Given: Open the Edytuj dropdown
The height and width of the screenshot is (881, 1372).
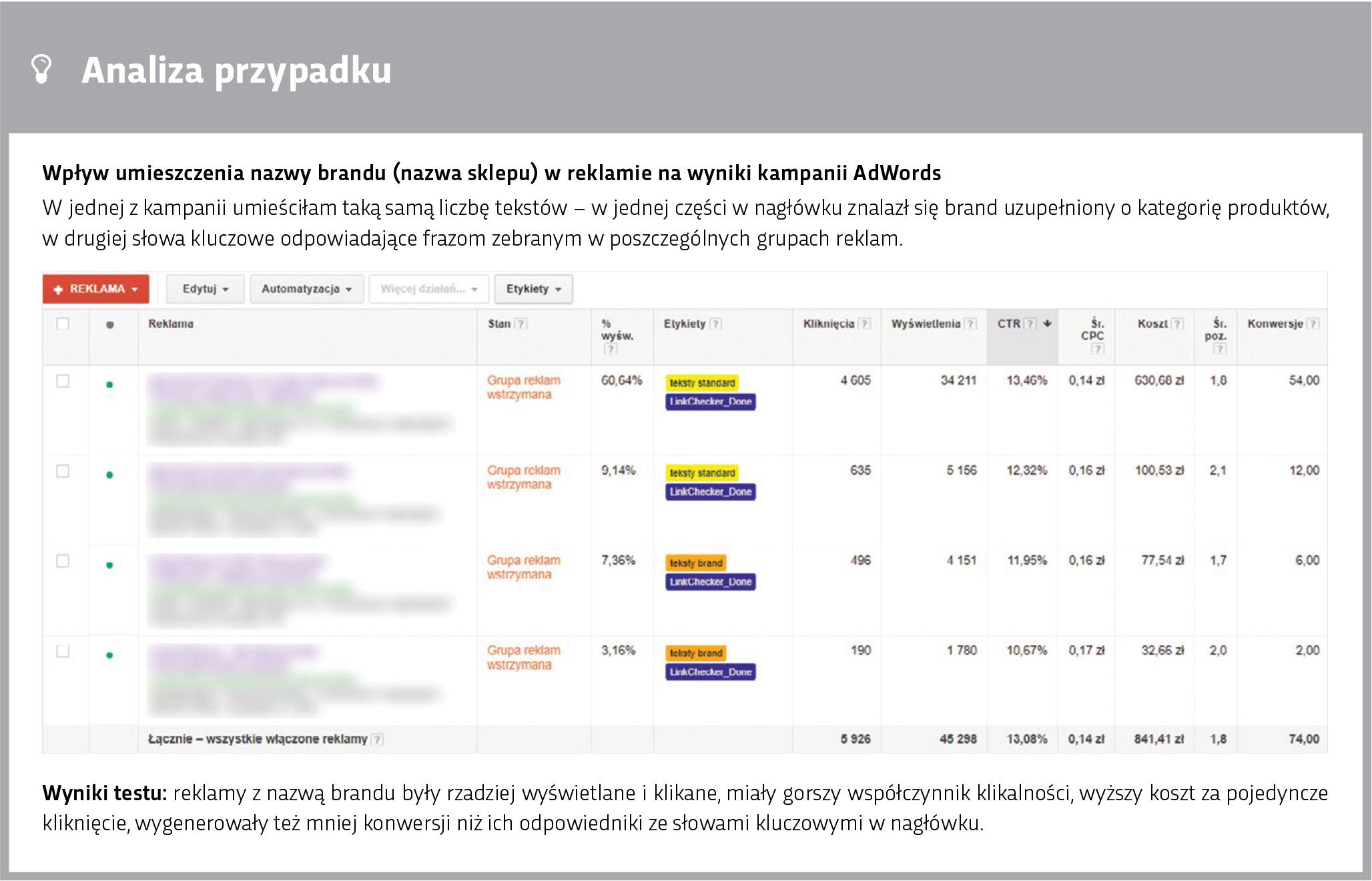Looking at the screenshot, I should pos(206,289).
